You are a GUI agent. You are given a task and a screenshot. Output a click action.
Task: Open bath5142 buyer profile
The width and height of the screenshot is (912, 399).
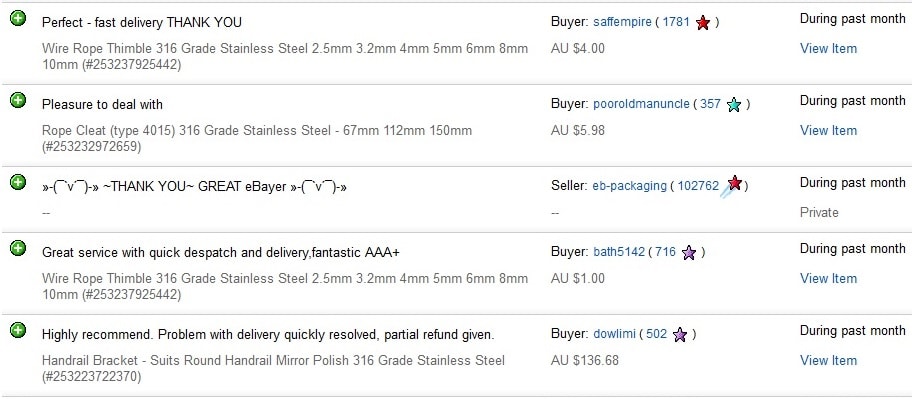click(x=619, y=252)
